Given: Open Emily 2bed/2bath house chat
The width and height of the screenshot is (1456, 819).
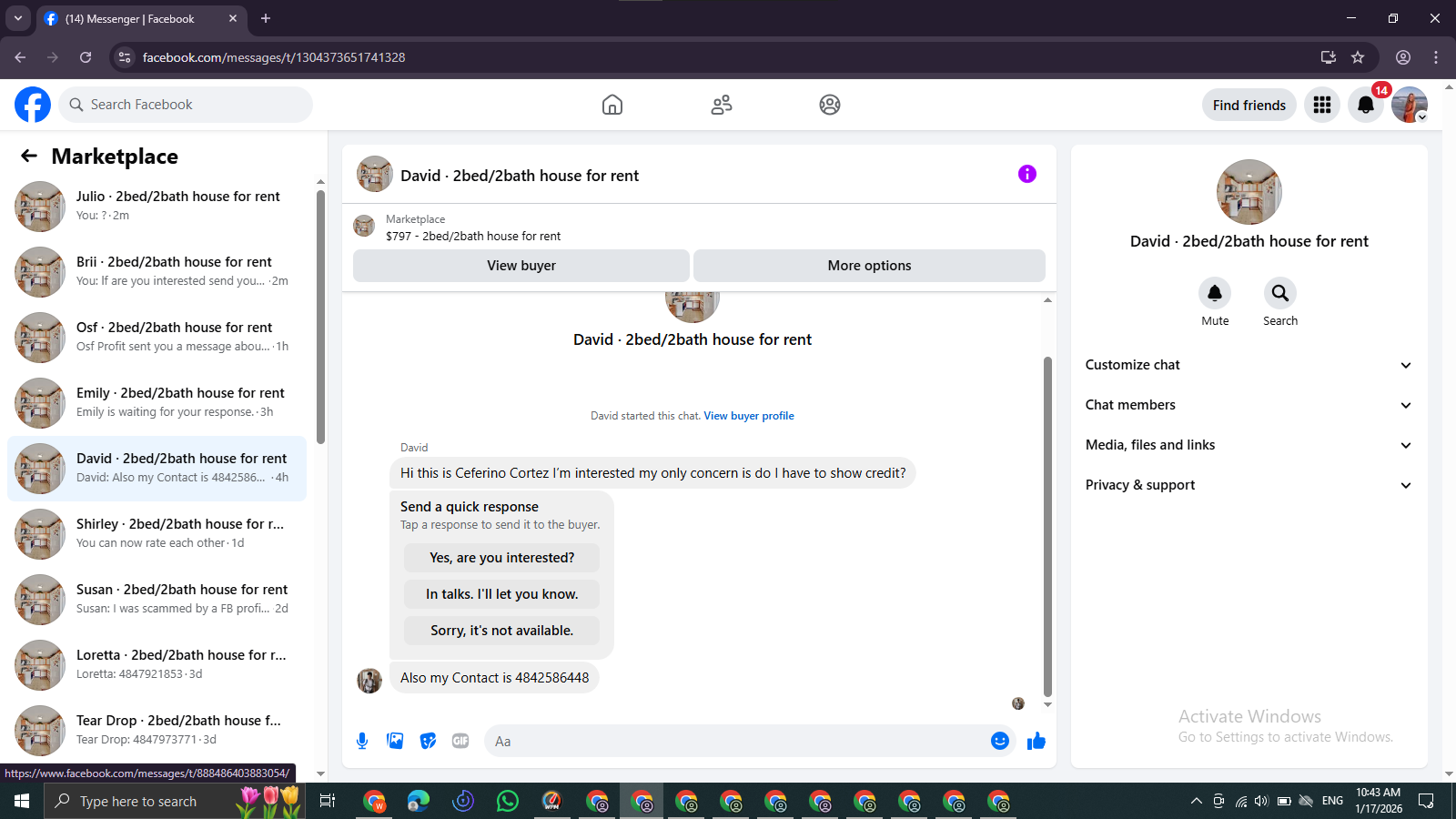Looking at the screenshot, I should [x=157, y=403].
